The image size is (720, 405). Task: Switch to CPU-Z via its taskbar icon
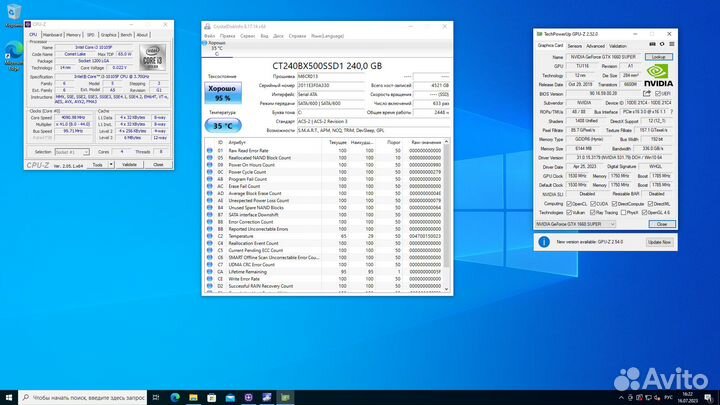[248, 398]
